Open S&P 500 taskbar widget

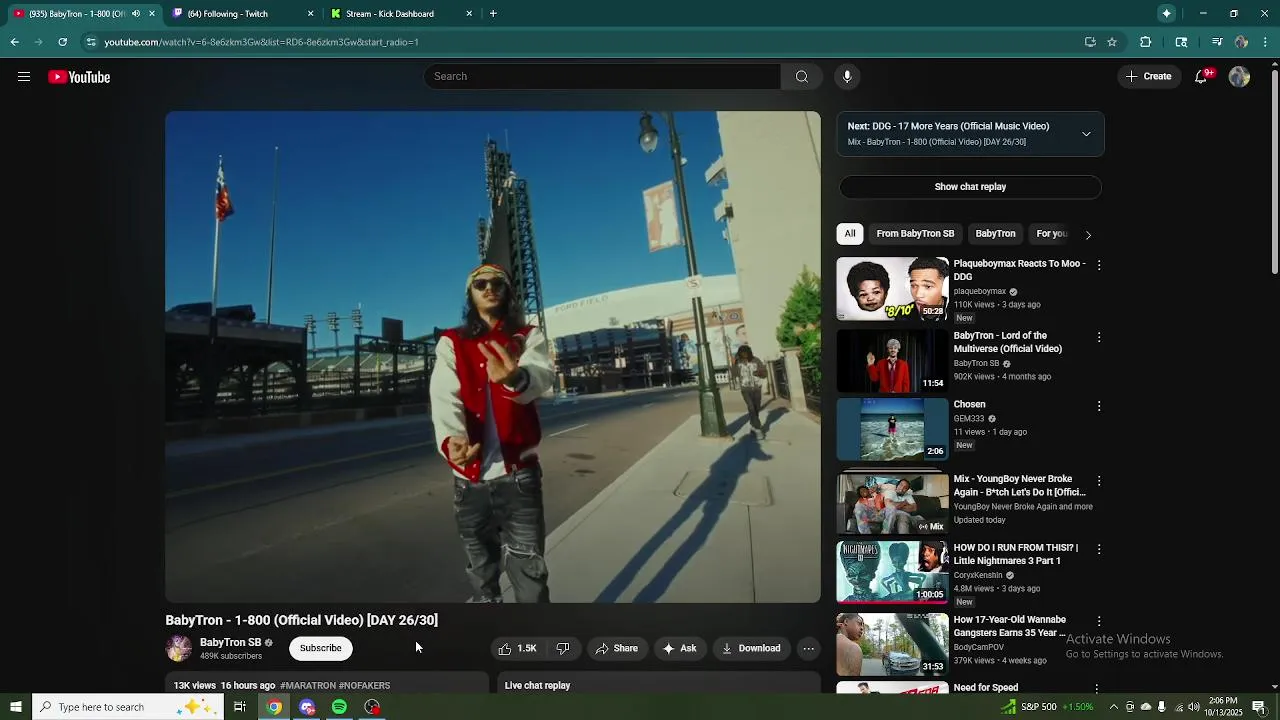1048,707
